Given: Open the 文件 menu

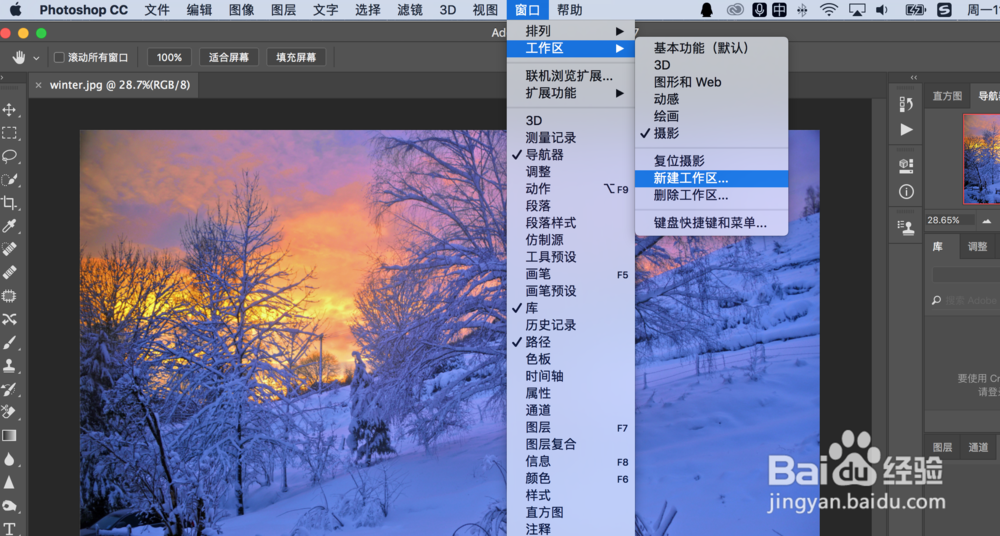Looking at the screenshot, I should (157, 10).
